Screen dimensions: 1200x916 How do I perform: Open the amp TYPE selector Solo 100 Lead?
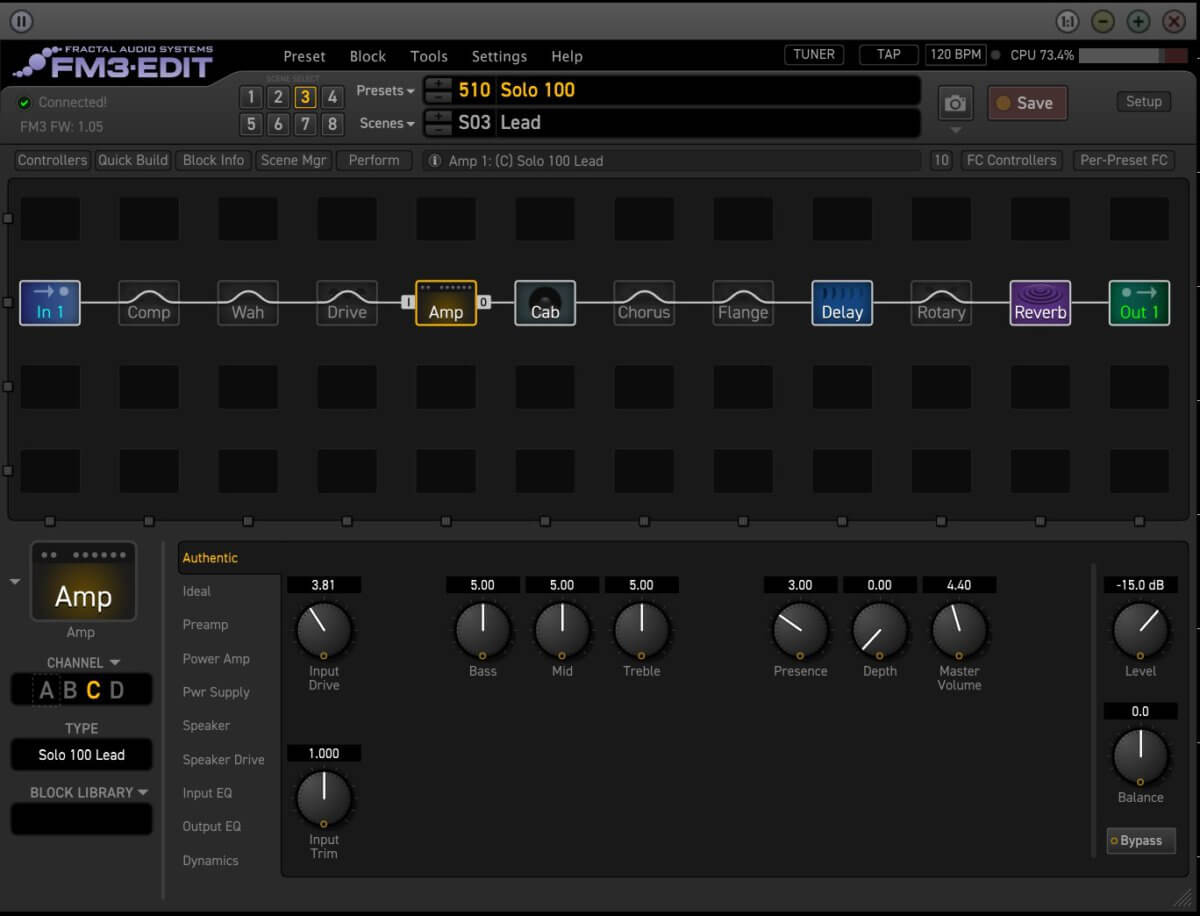82,755
